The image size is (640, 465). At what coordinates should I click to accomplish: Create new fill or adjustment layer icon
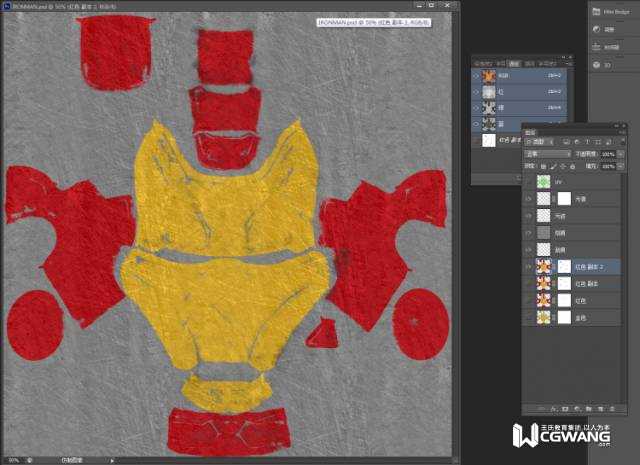pos(577,408)
